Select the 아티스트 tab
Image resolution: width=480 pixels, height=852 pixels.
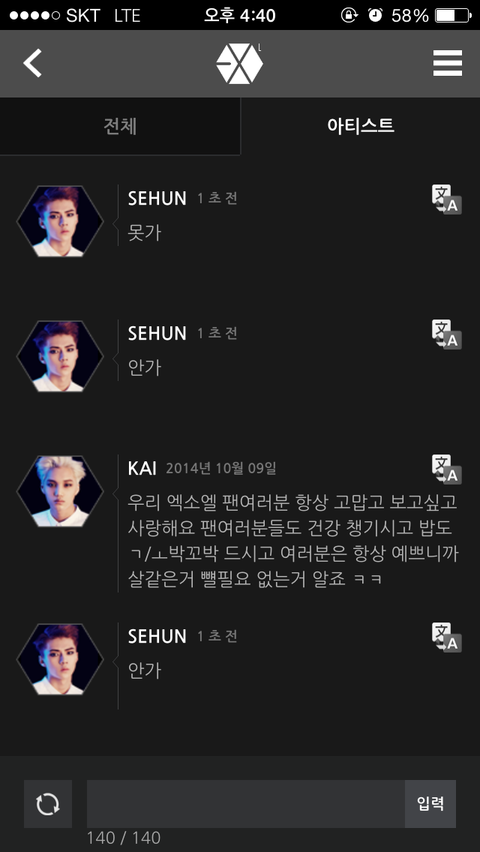[x=360, y=126]
